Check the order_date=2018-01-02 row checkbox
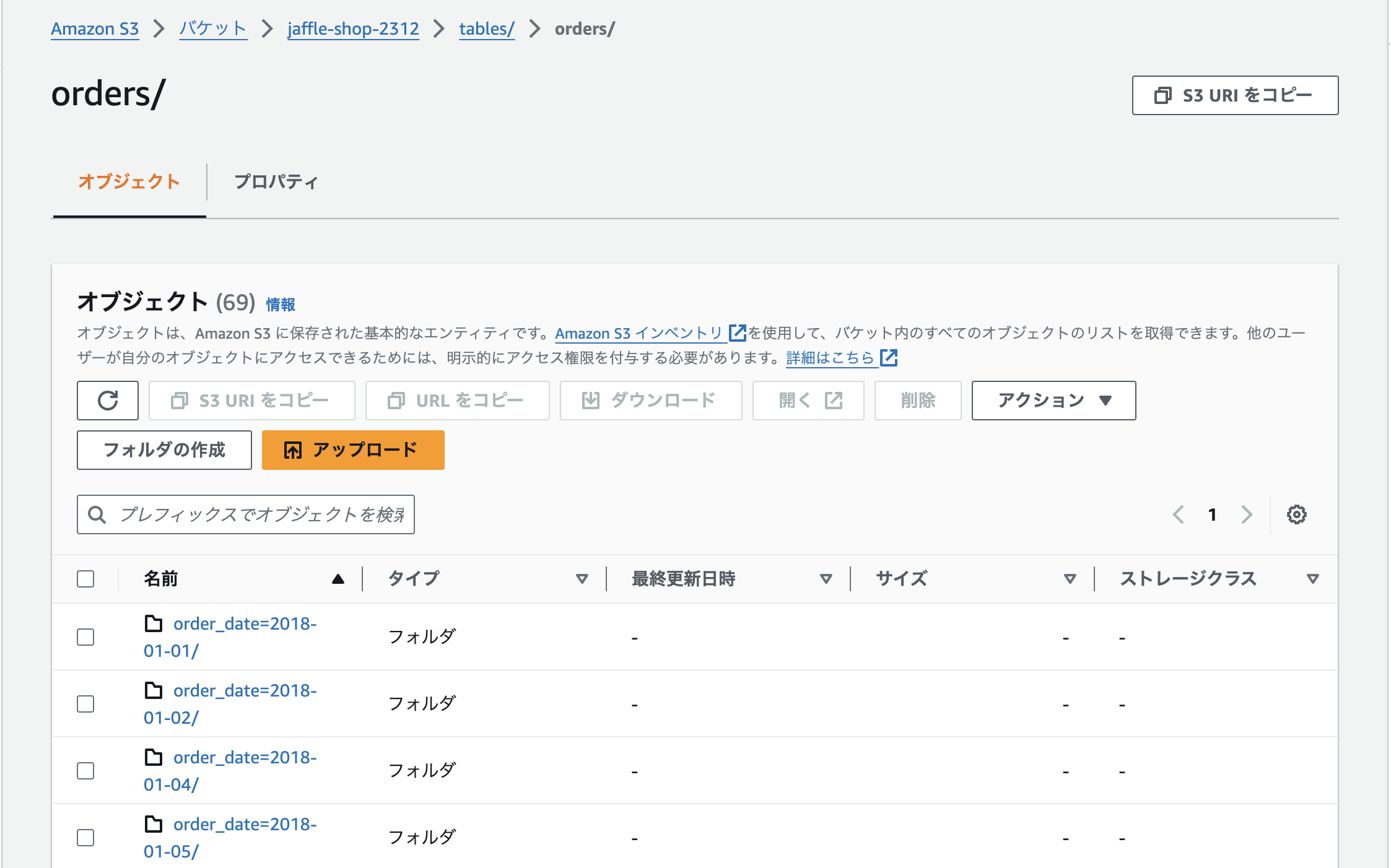The image size is (1391, 868). 85,704
